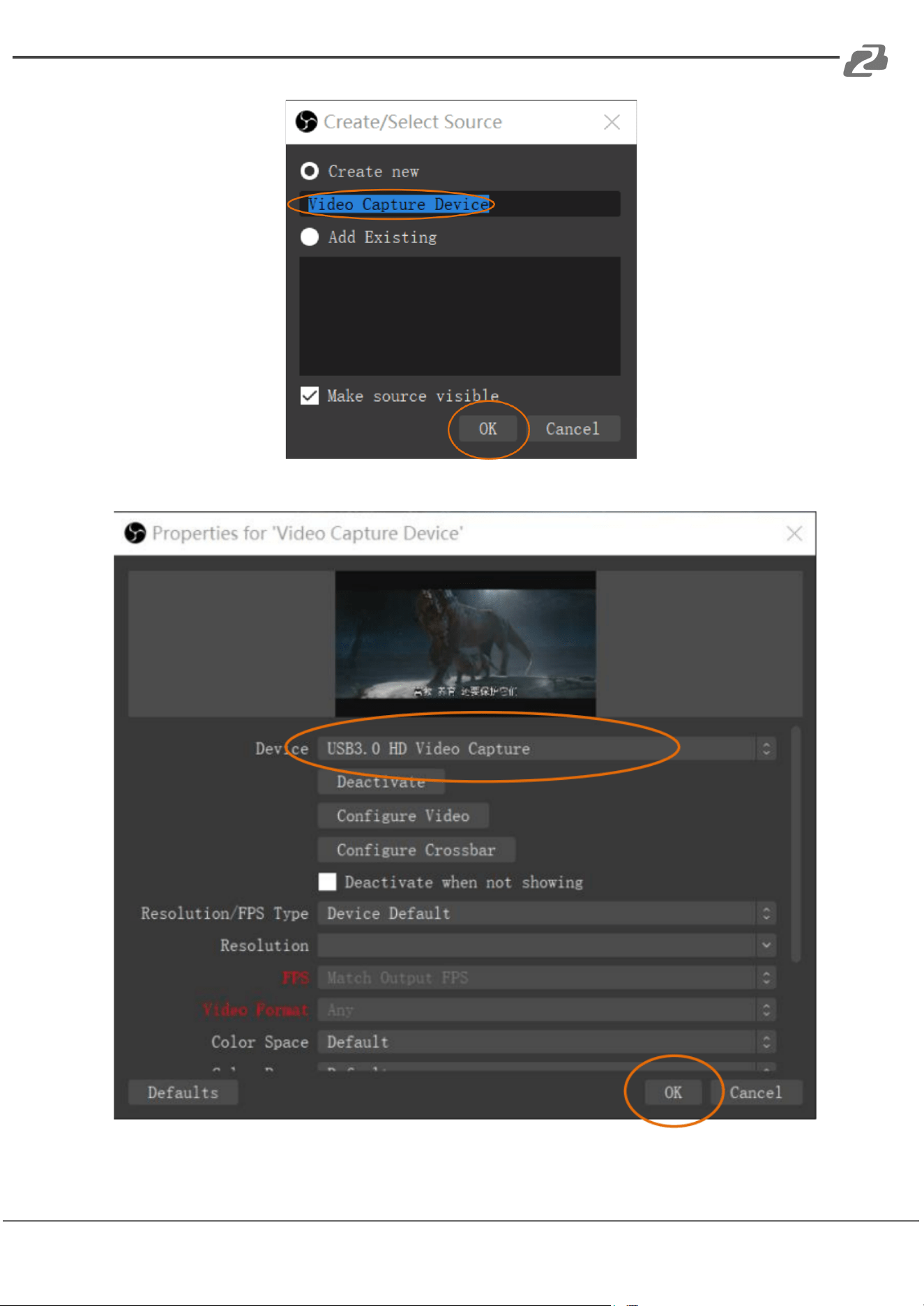Open the Color Space dropdown

pos(547,1042)
